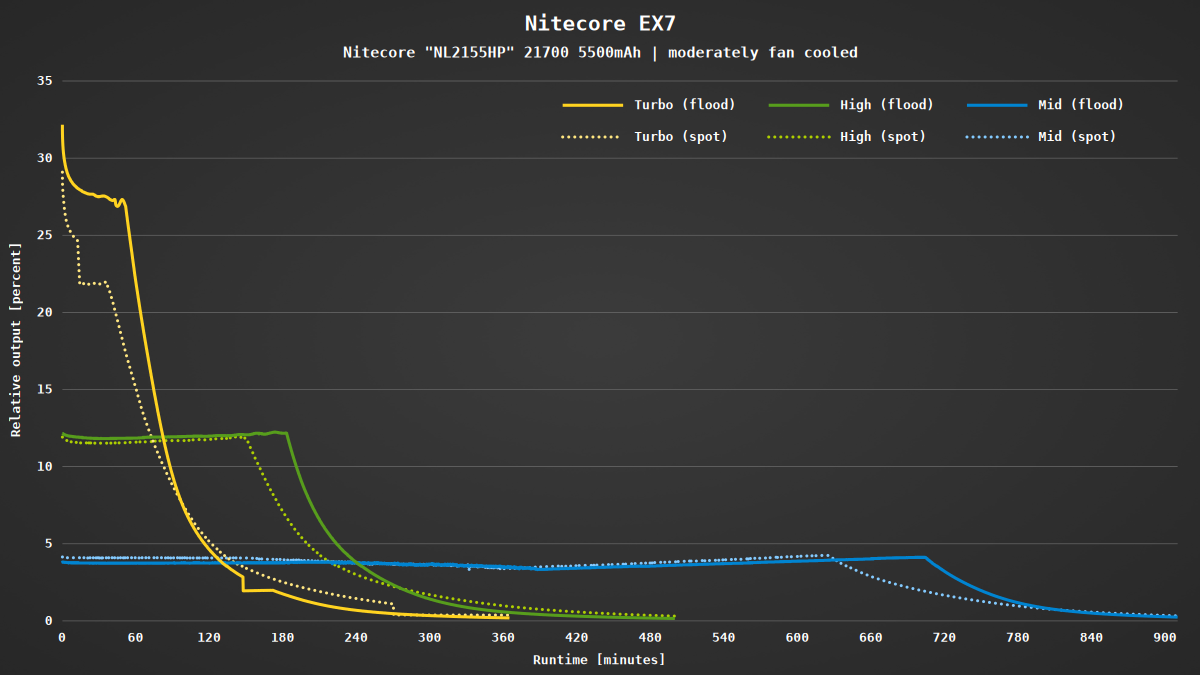Select the Runtime [minutes] axis label
Image resolution: width=1200 pixels, height=675 pixels.
coord(598,660)
